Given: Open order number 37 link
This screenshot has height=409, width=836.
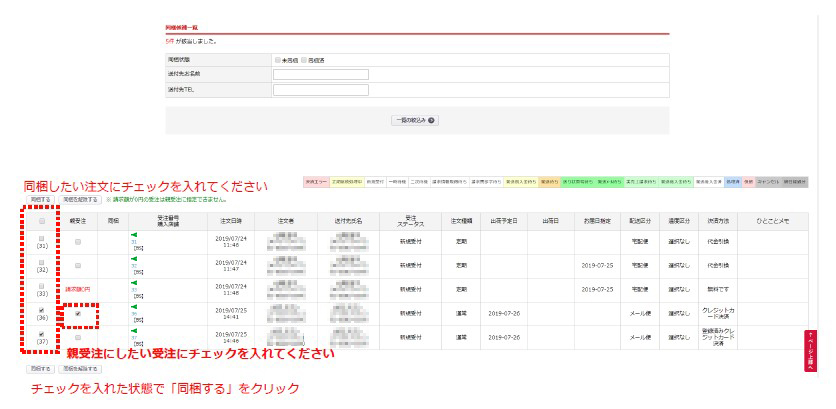Looking at the screenshot, I should 134,338.
